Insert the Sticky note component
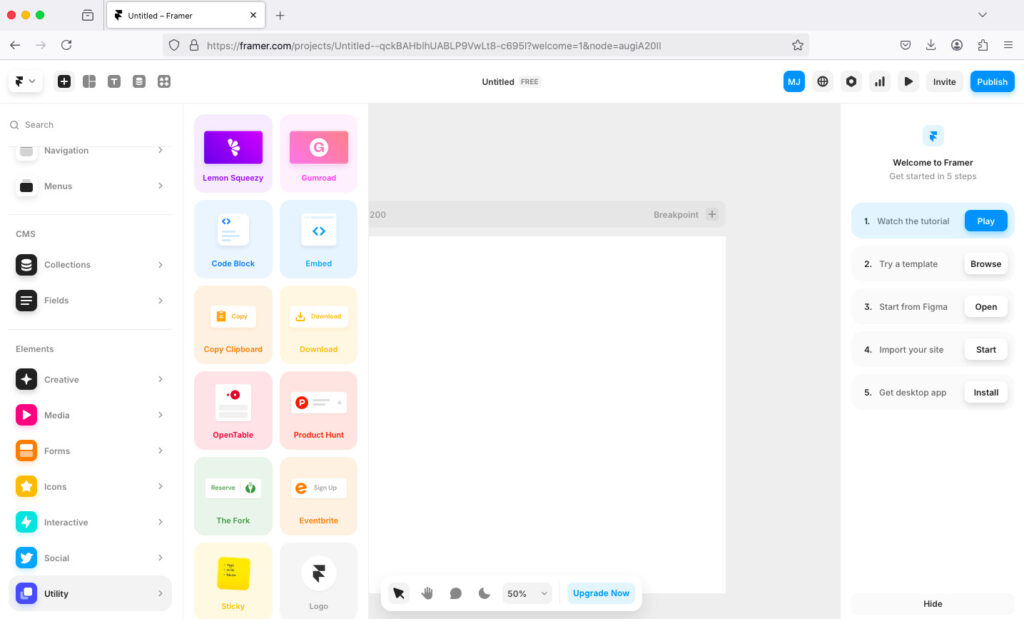The image size is (1024, 619). click(x=233, y=580)
